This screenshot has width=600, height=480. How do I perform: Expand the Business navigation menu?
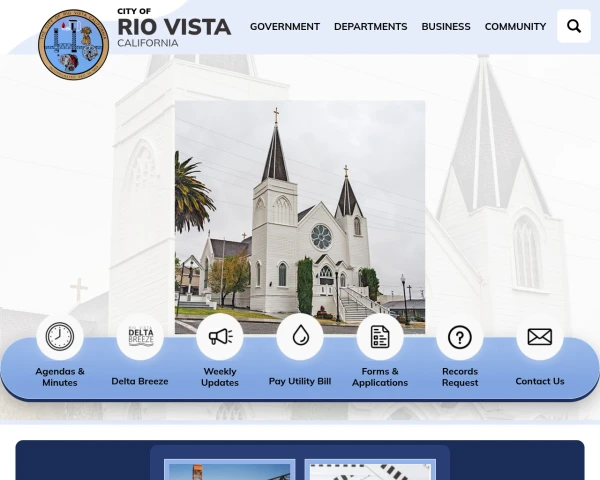(x=446, y=26)
